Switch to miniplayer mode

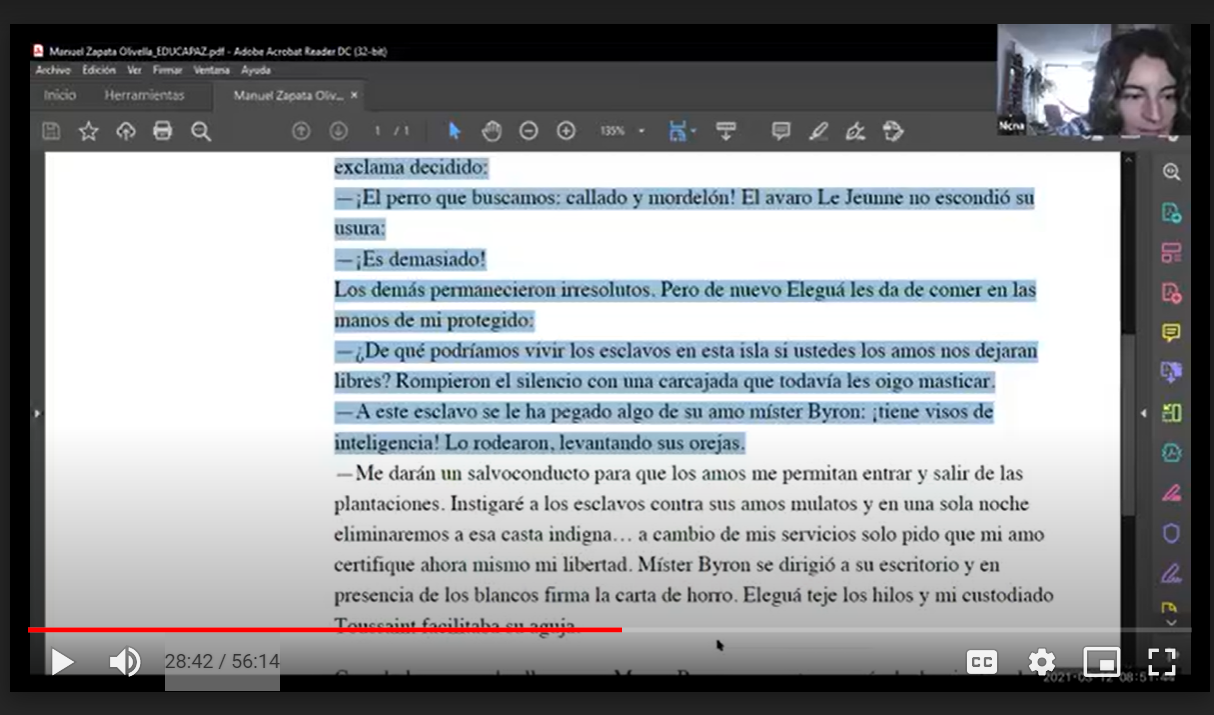1101,661
